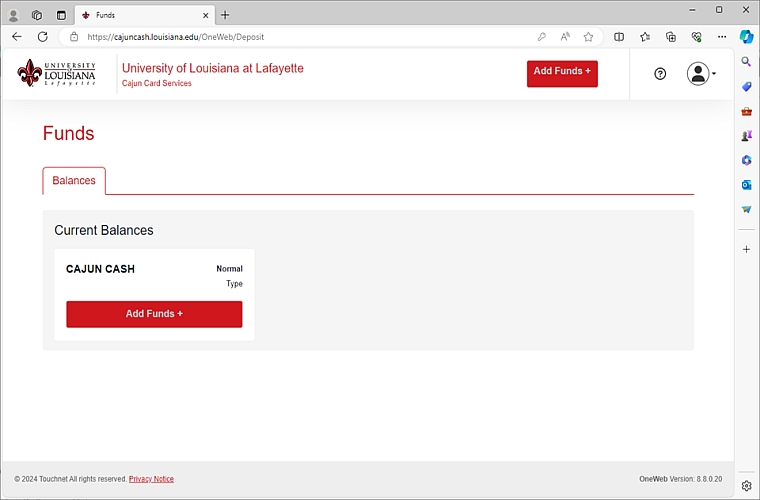Click the University of Louisiana logo

point(56,73)
